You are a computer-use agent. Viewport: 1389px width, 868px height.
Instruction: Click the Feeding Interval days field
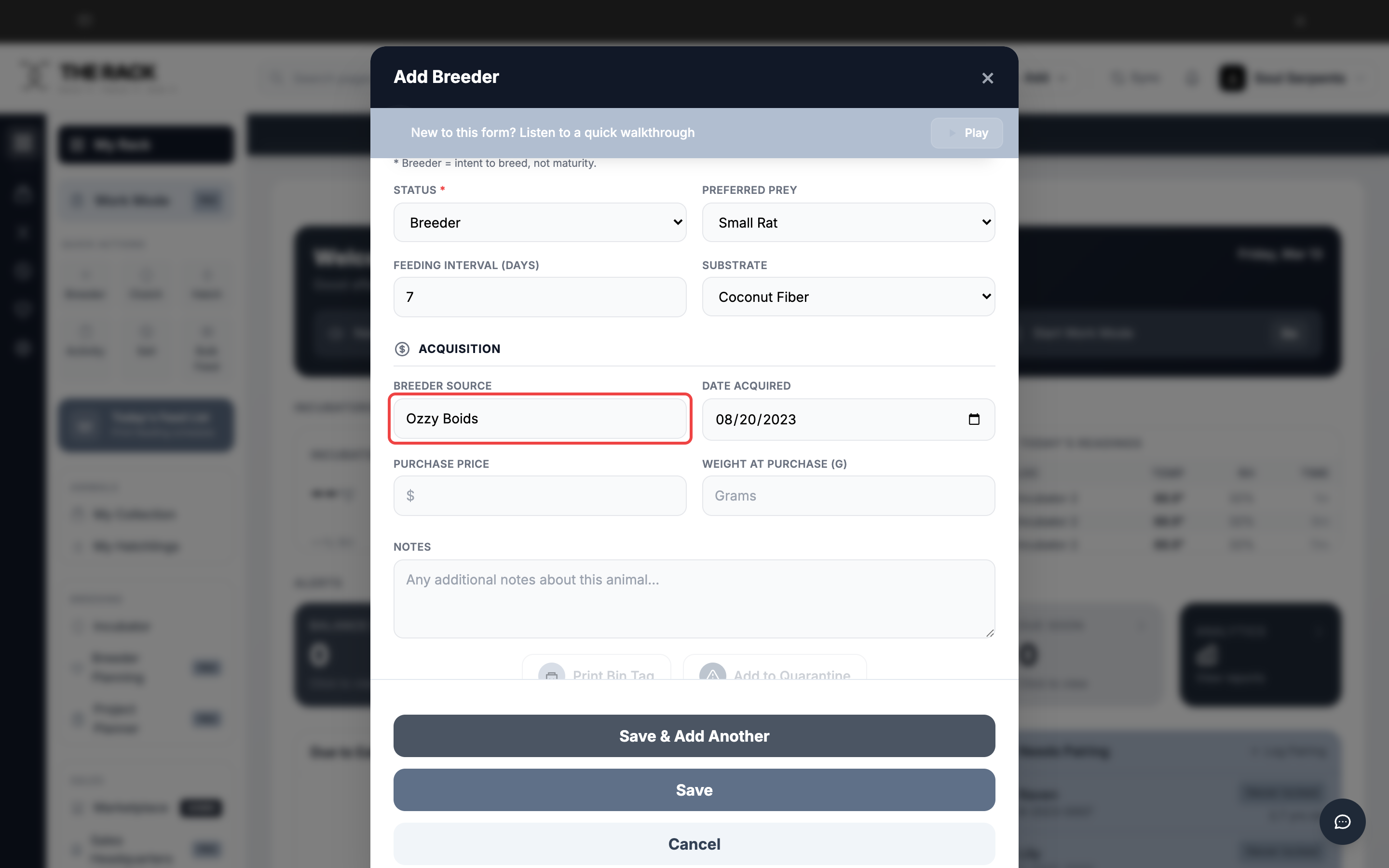tap(540, 297)
